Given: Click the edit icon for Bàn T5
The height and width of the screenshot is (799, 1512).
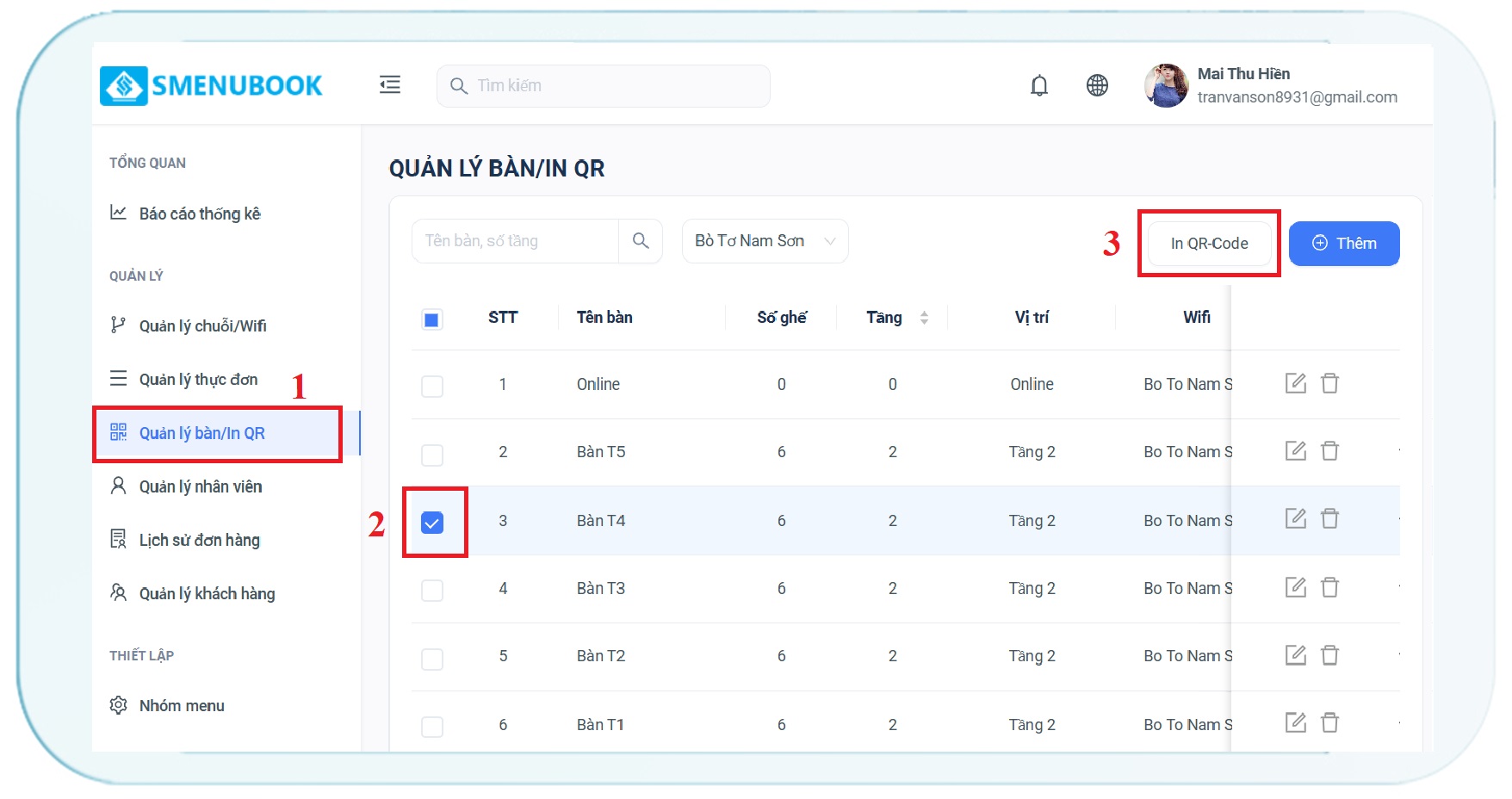Looking at the screenshot, I should click(x=1295, y=450).
